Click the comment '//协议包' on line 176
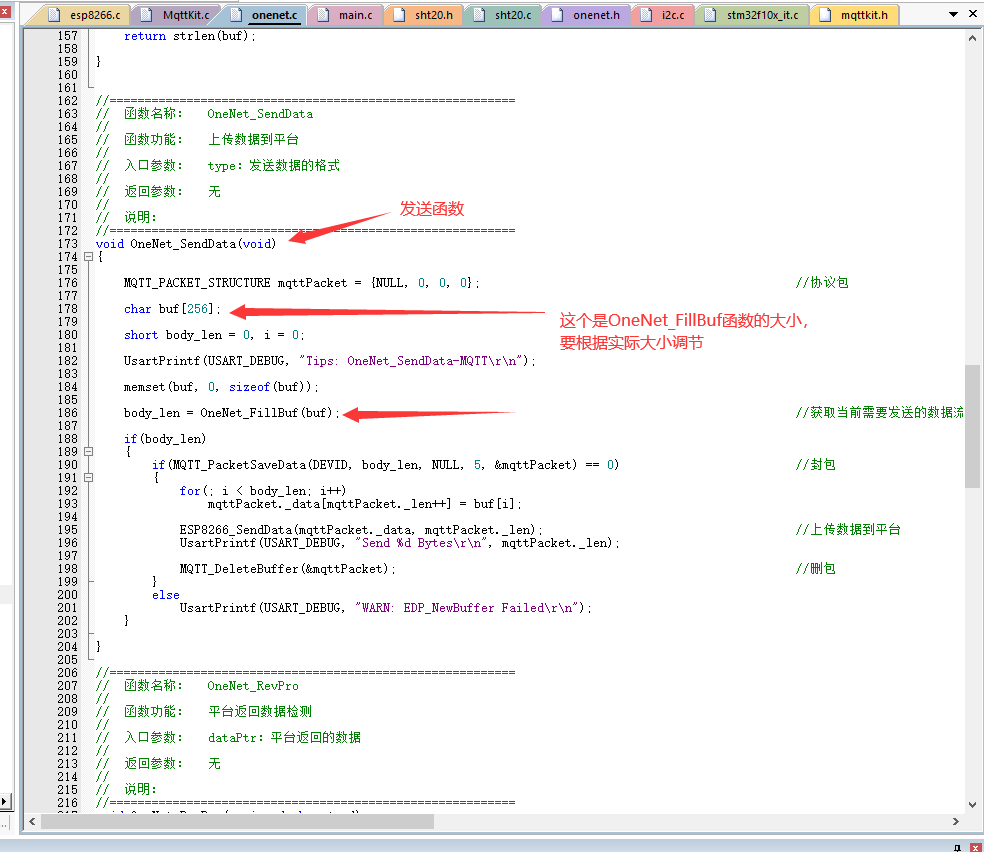This screenshot has height=852, width=984. 822,283
